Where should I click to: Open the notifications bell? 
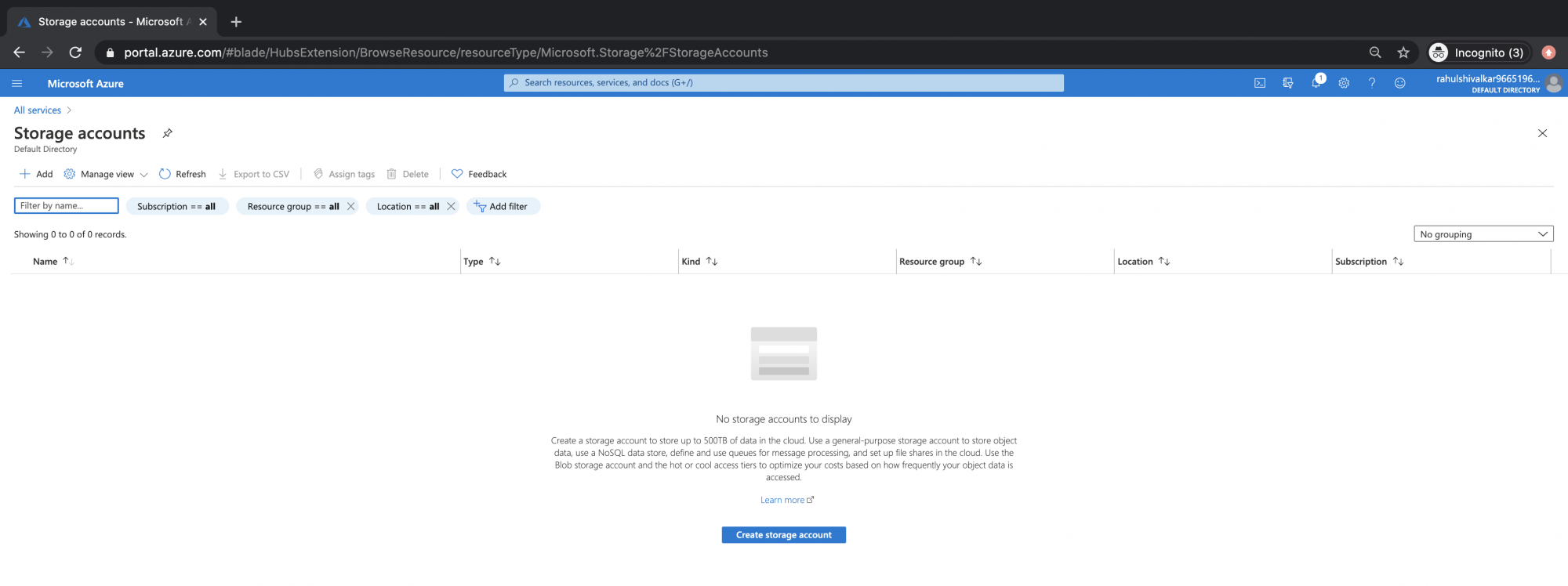coord(1316,82)
